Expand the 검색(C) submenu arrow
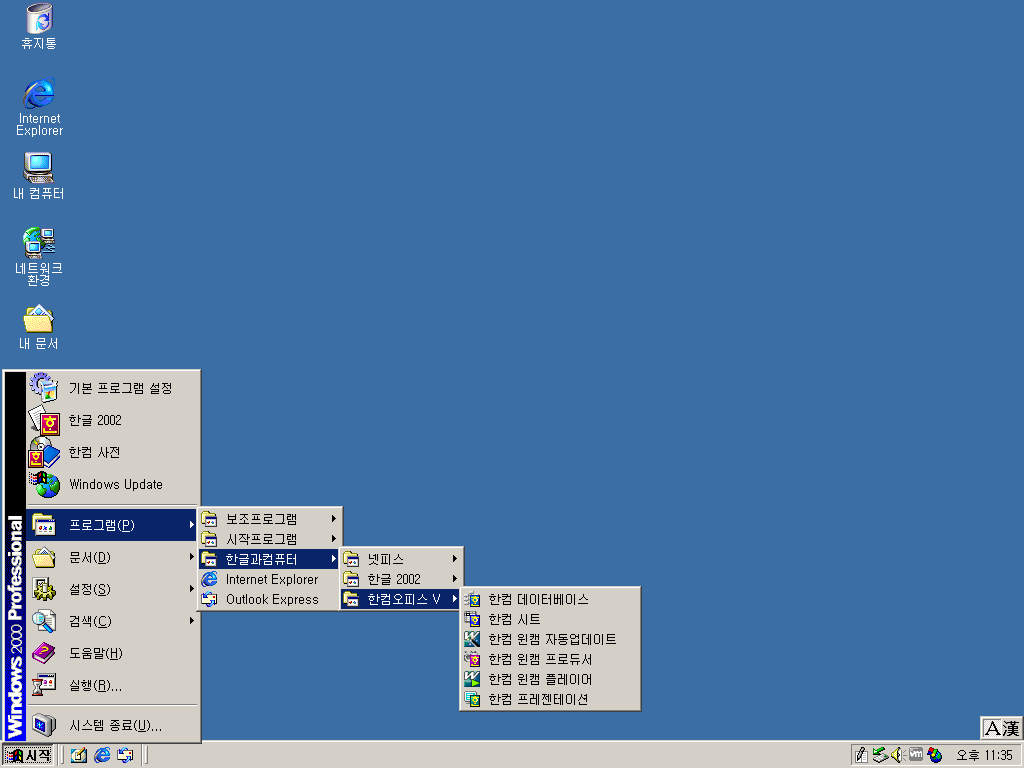 click(191, 621)
